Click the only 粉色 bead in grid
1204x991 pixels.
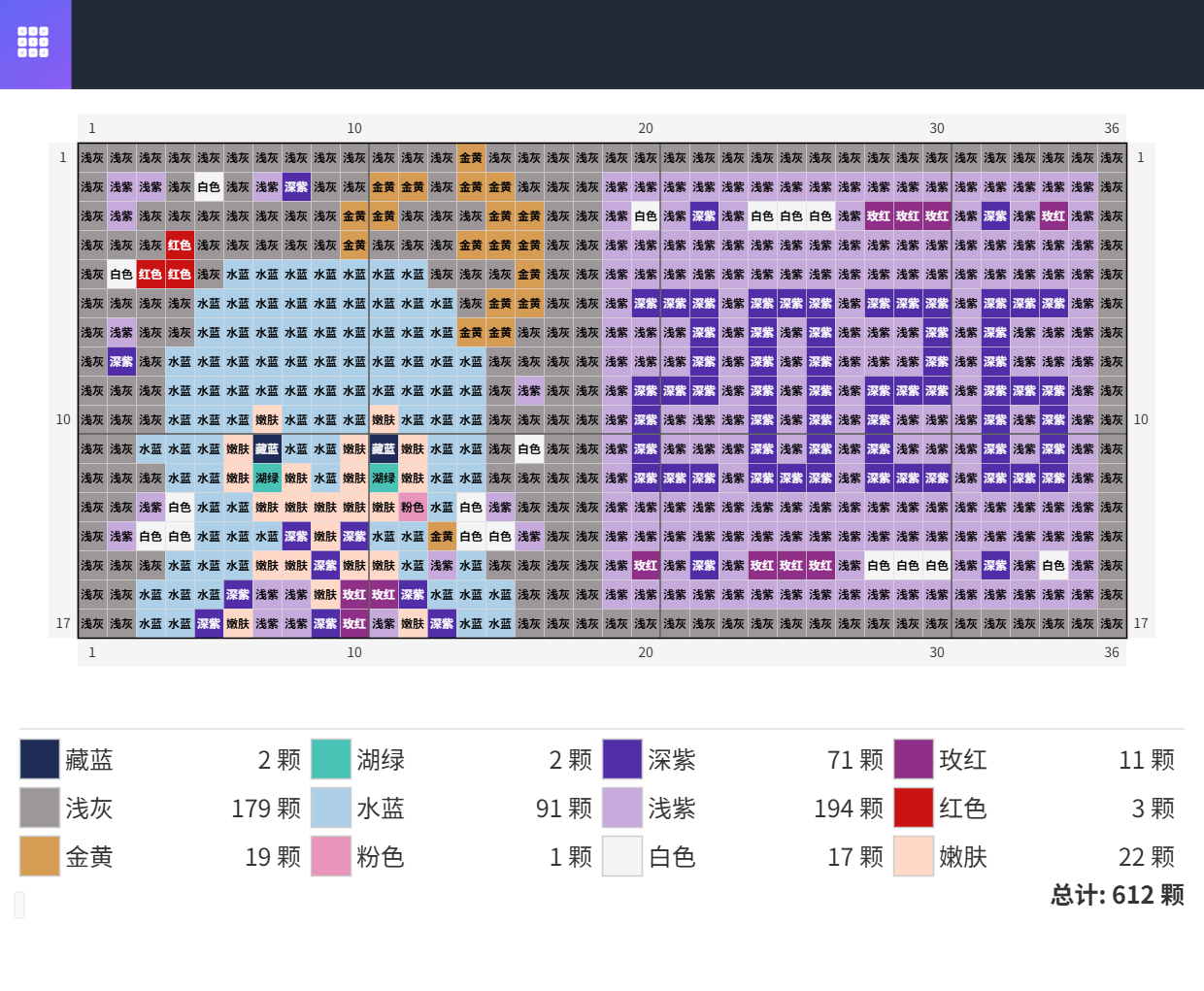[x=413, y=507]
